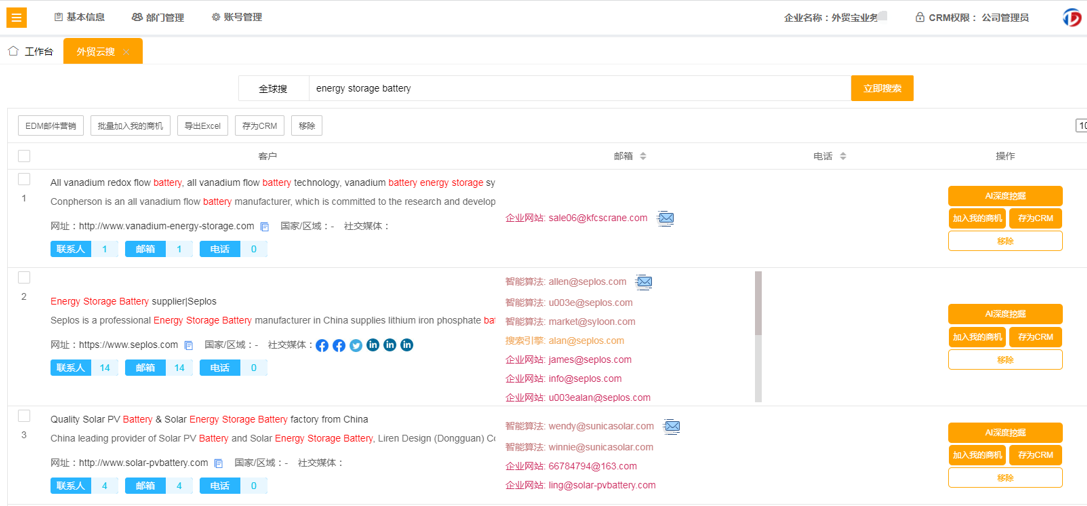Open the 邮箱 14 badge for Seplos
This screenshot has width=1087, height=506.
point(159,367)
